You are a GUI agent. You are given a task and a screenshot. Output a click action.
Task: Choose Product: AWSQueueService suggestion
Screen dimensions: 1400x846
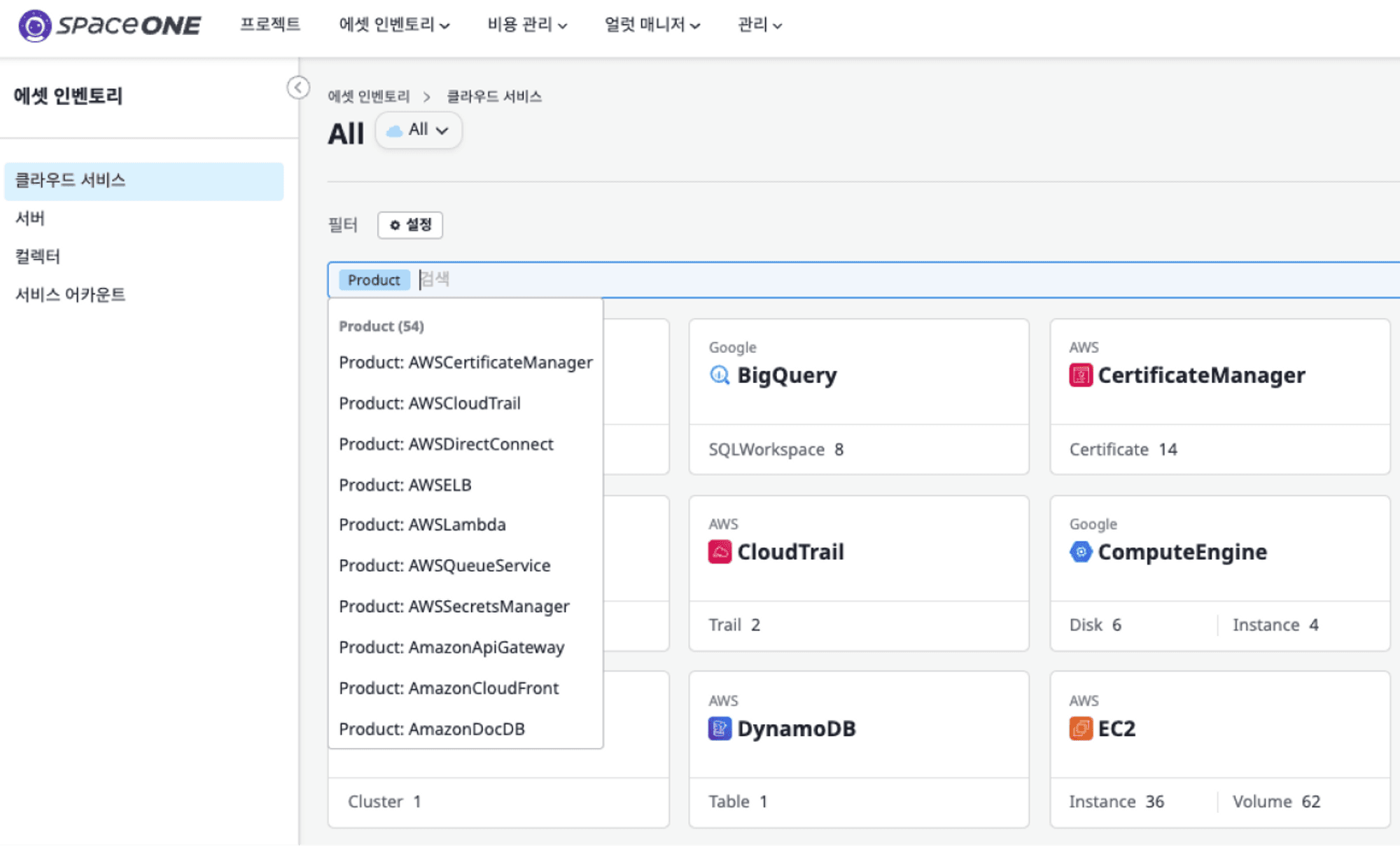click(x=465, y=565)
